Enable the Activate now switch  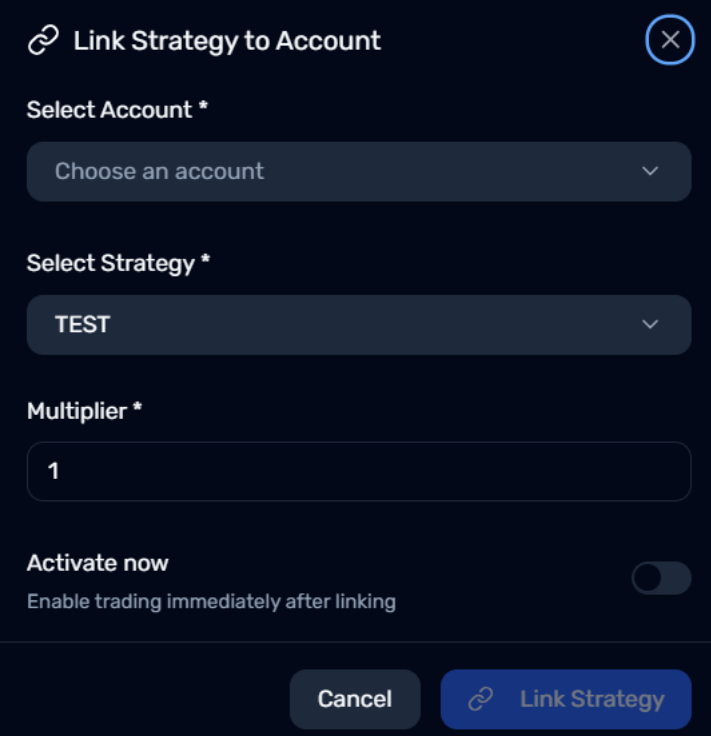661,578
